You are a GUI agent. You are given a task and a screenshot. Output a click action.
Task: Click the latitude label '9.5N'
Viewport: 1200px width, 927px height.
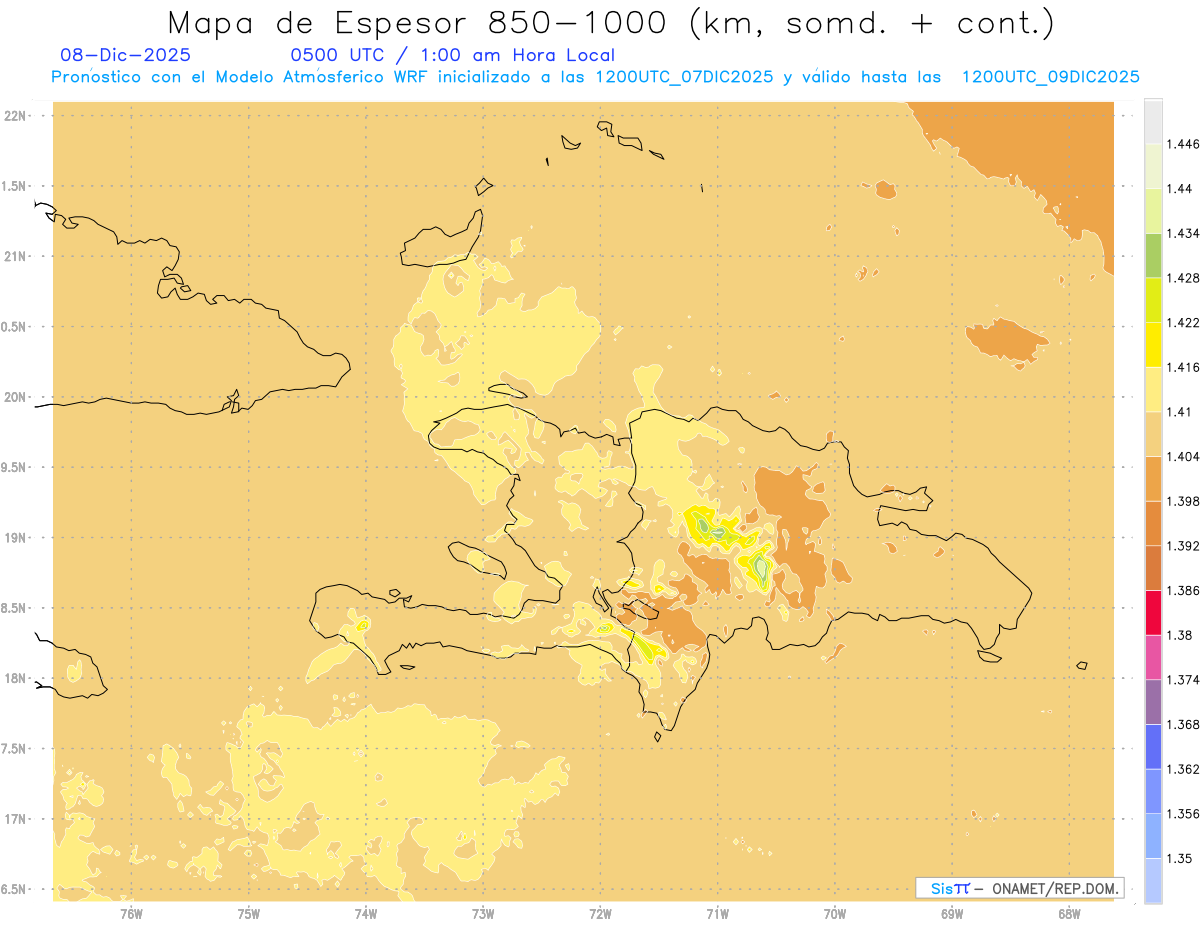pyautogui.click(x=14, y=467)
